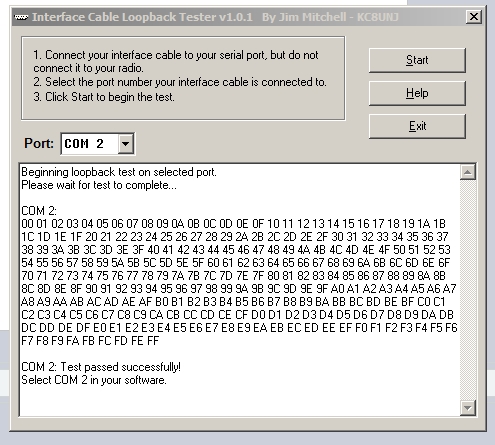This screenshot has width=495, height=445.
Task: Click the "Select COM 2 in your software" line
Action: 94,380
